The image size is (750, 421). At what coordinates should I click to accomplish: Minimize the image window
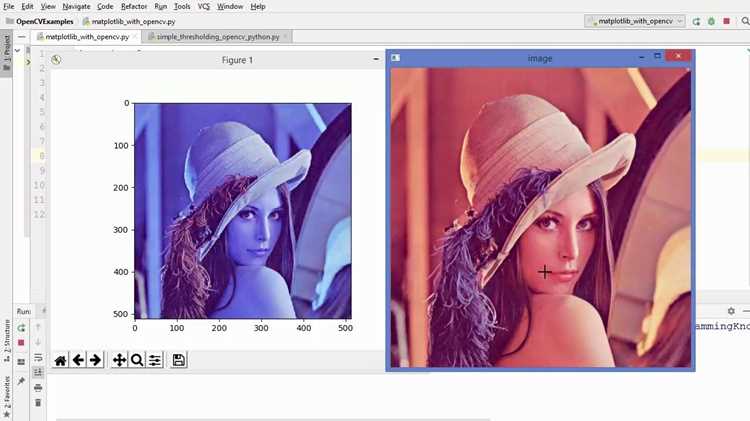[x=641, y=57]
